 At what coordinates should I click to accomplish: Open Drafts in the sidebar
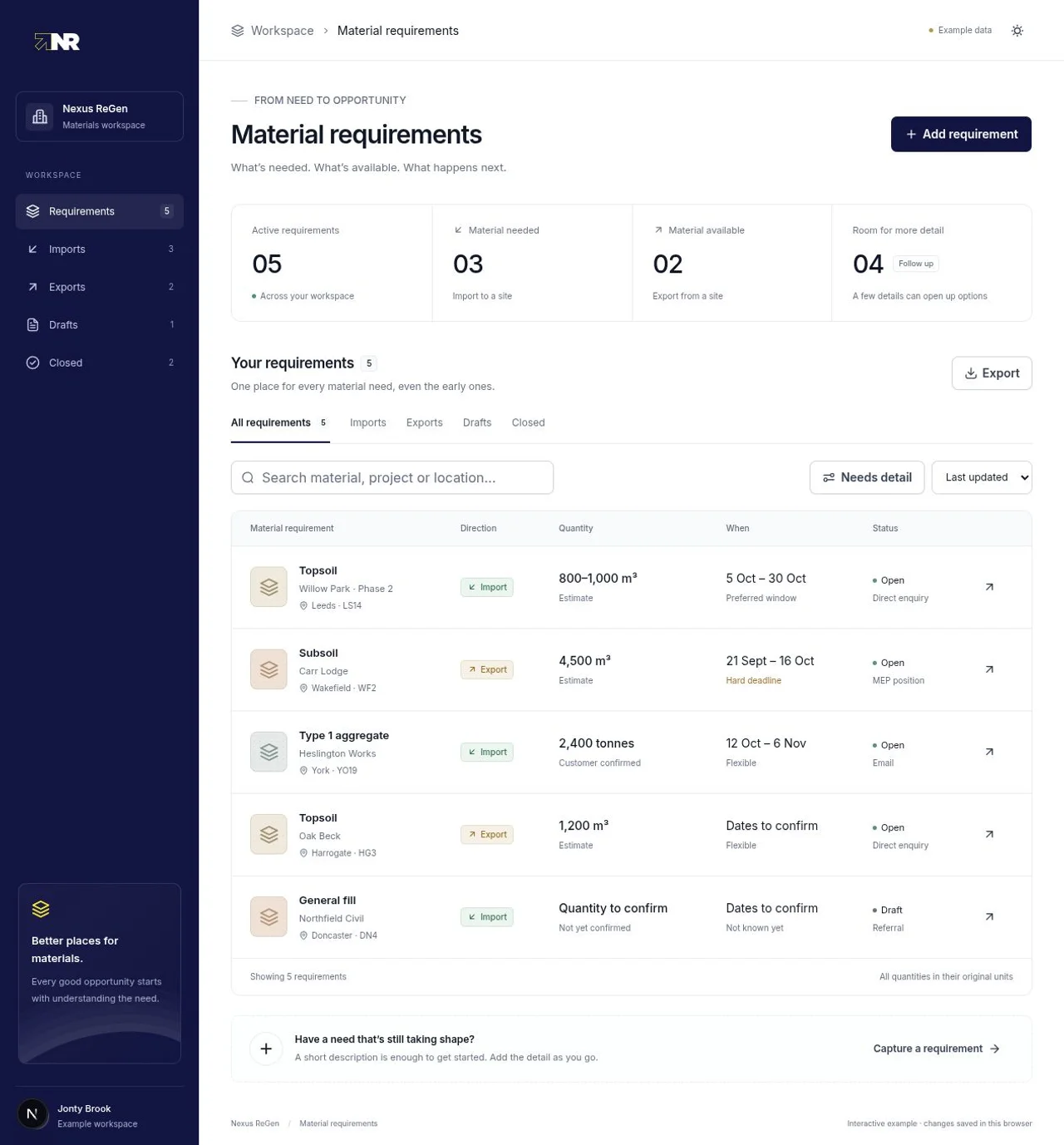[100, 325]
